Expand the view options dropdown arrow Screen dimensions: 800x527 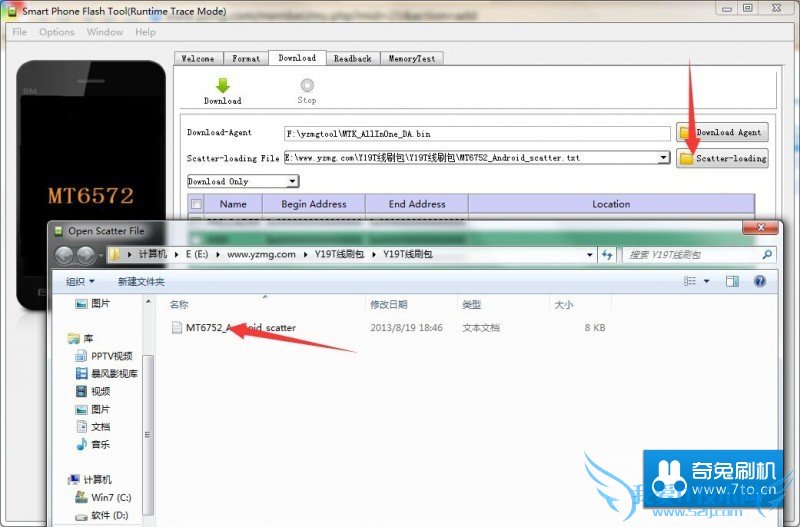pos(707,281)
